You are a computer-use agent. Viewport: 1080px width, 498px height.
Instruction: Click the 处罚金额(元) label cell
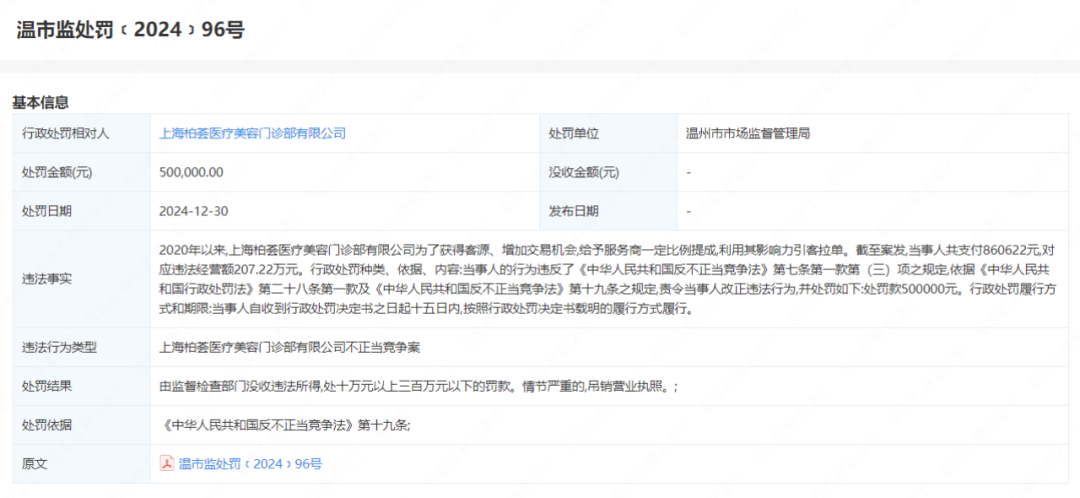click(x=82, y=172)
